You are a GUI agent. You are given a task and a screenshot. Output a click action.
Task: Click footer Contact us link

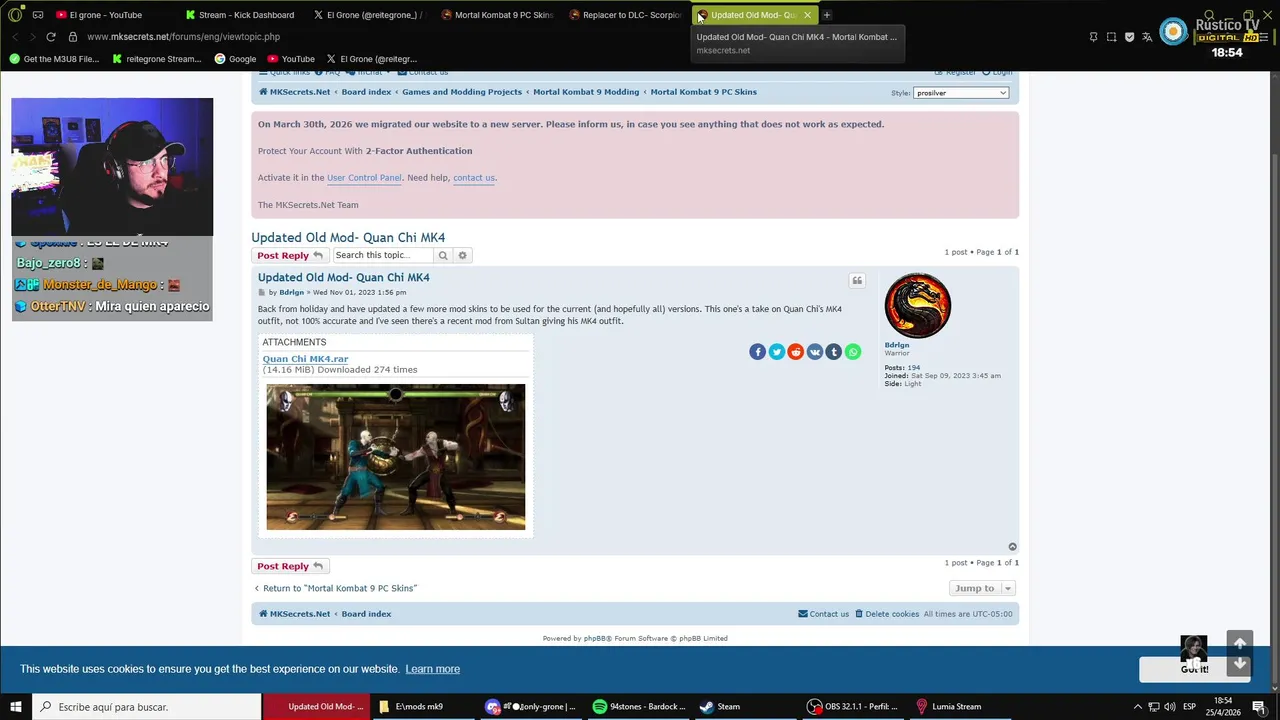823,614
